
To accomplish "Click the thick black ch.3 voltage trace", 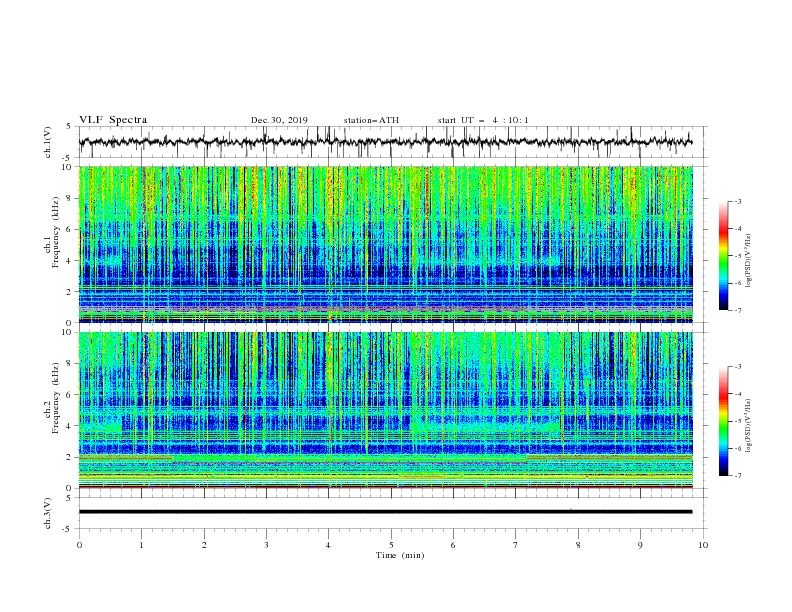I will [385, 512].
